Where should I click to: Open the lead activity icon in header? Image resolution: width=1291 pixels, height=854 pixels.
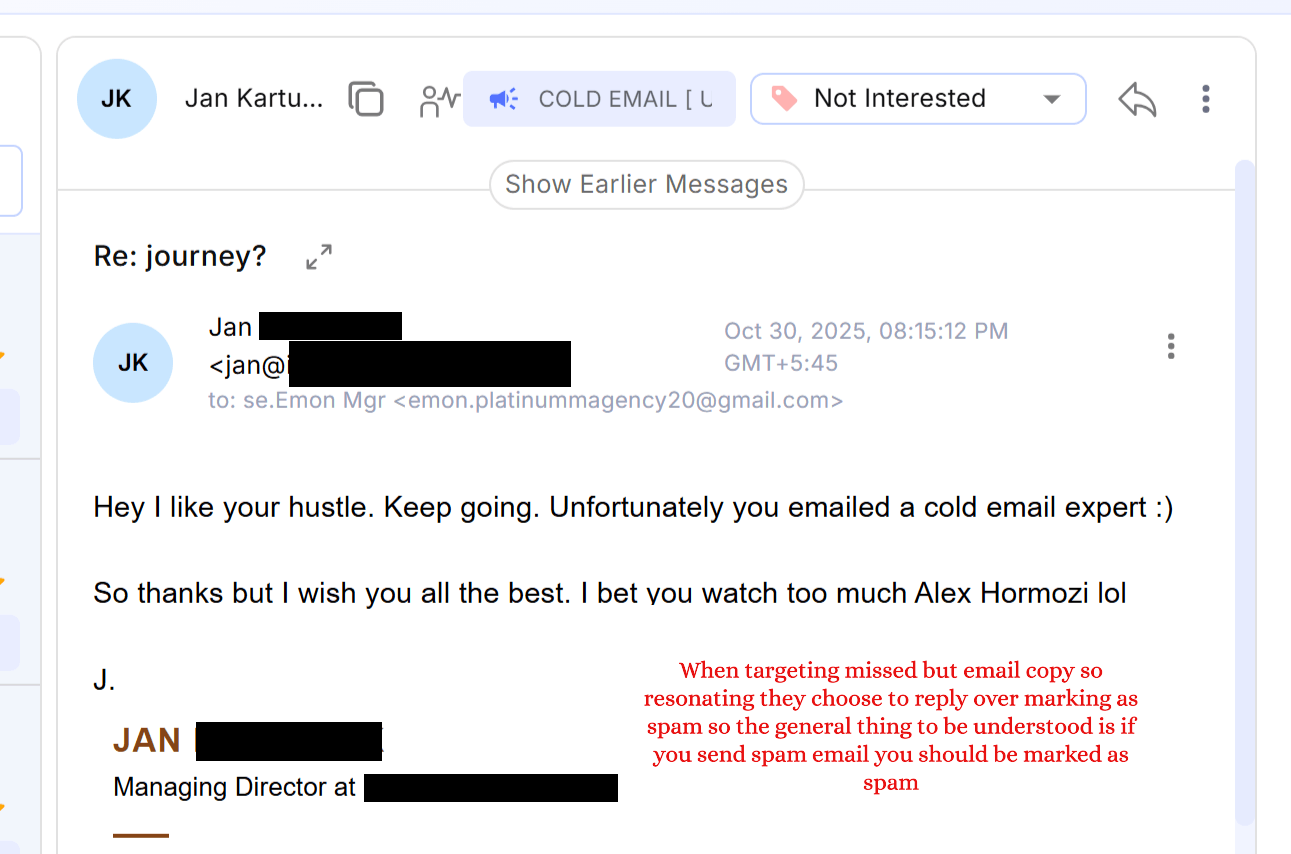point(439,99)
